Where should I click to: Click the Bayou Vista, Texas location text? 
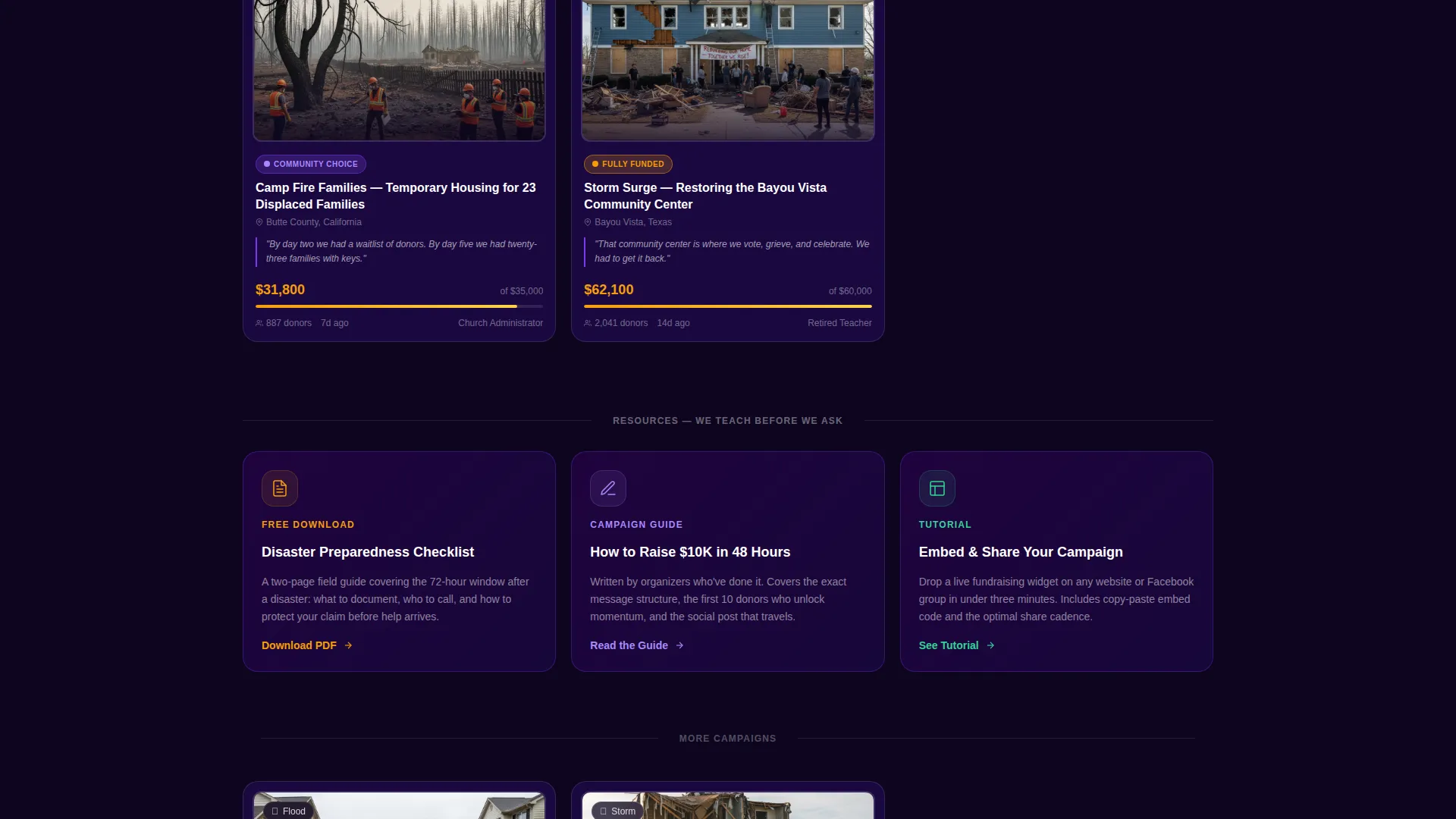pyautogui.click(x=633, y=222)
